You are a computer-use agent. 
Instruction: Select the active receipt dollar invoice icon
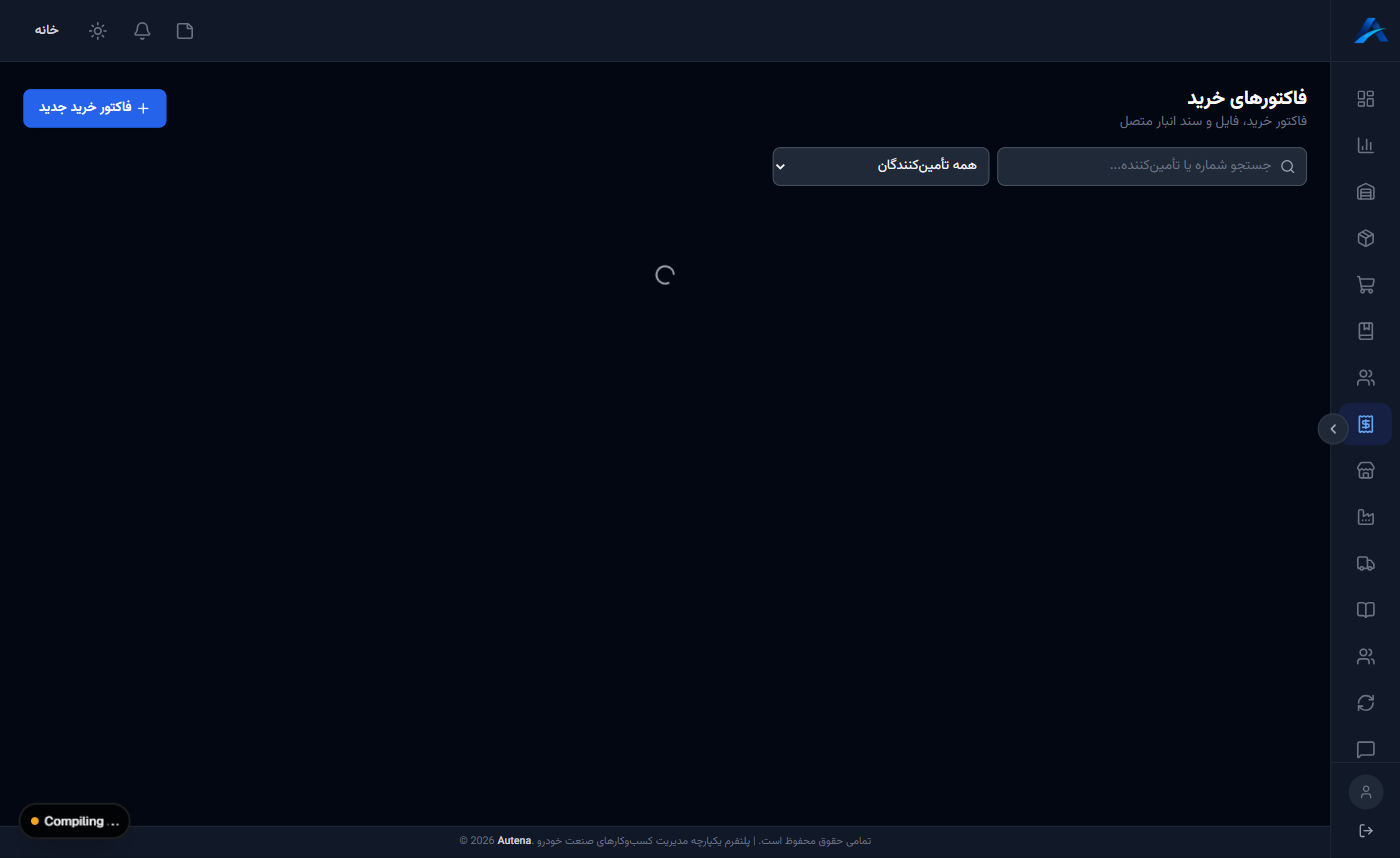point(1365,424)
